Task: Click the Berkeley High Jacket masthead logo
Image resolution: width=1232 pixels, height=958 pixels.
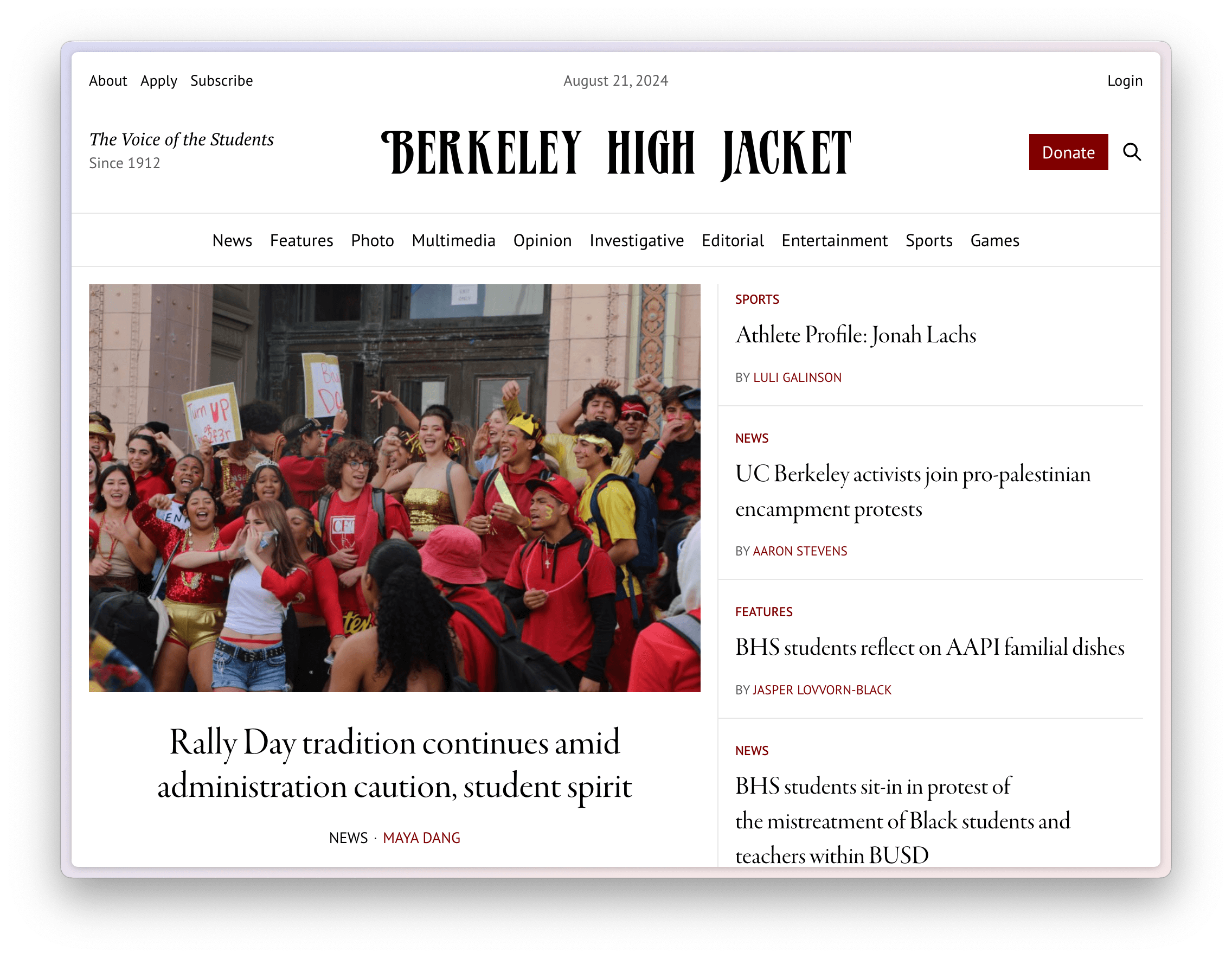Action: 616,152
